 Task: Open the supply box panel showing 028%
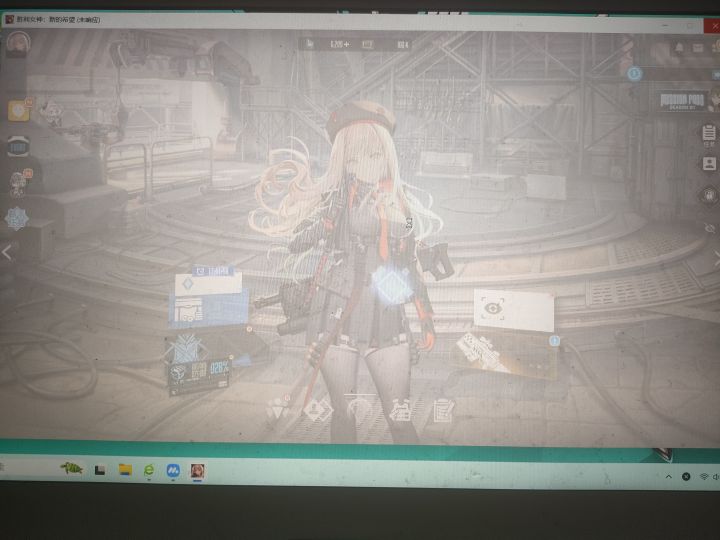click(199, 376)
